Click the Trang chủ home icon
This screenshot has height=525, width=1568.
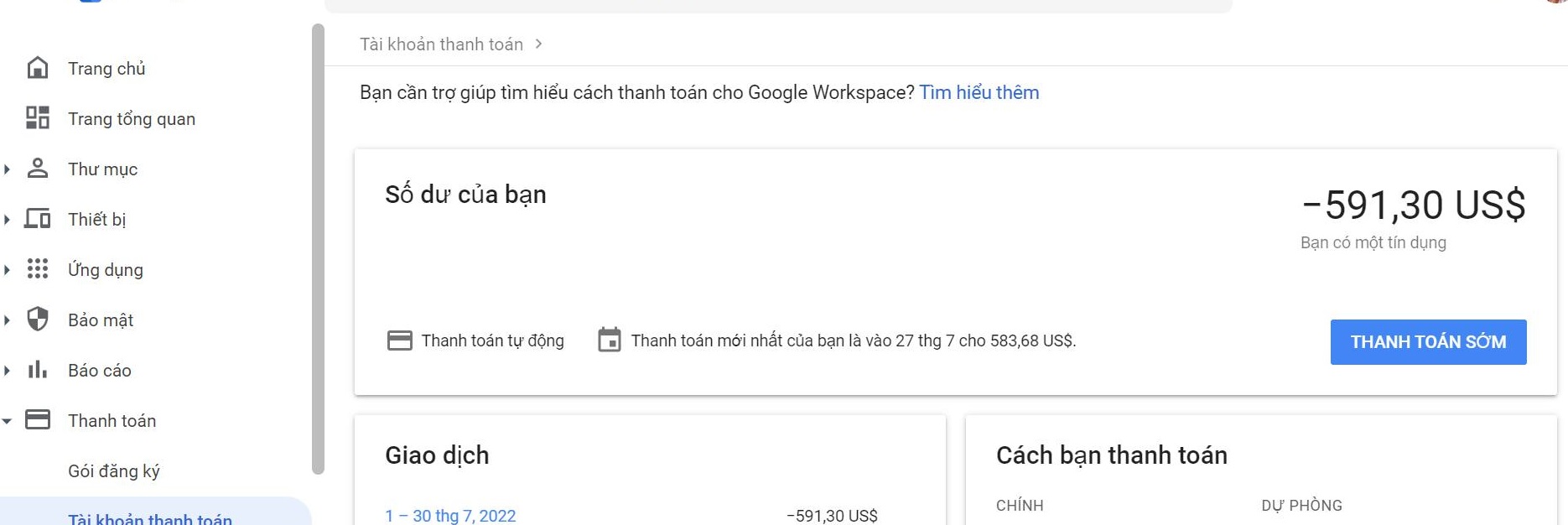pyautogui.click(x=38, y=68)
